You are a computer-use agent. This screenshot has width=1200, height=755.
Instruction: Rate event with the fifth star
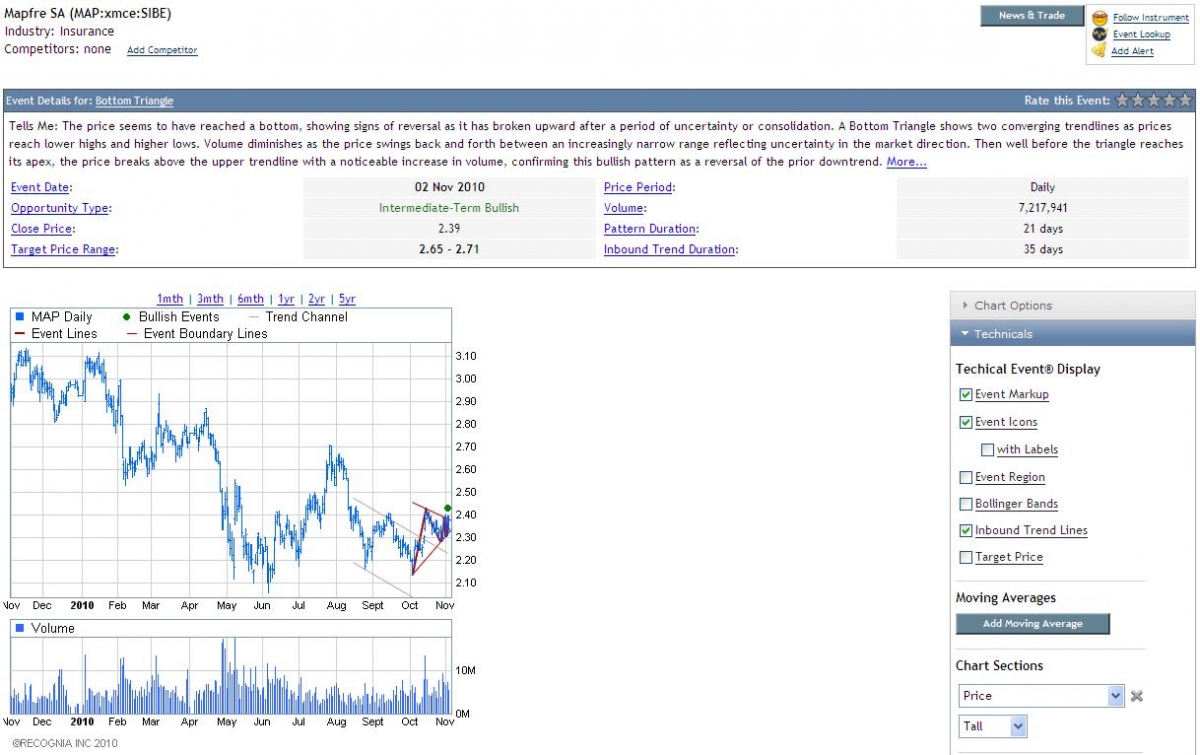[1185, 100]
